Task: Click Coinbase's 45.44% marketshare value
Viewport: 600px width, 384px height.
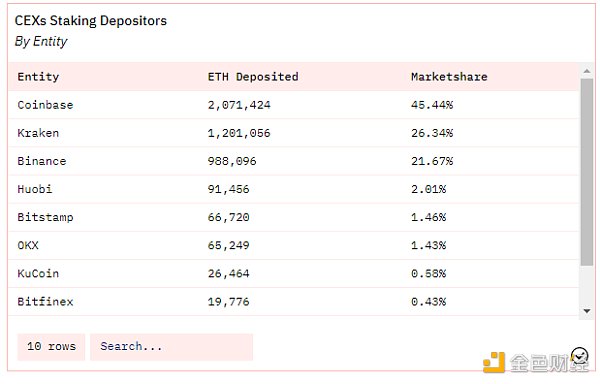Action: pos(432,105)
